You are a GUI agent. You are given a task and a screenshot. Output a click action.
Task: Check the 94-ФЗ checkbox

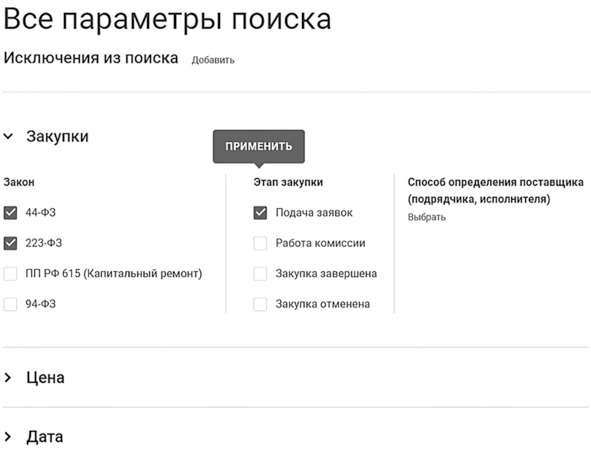click(x=10, y=304)
